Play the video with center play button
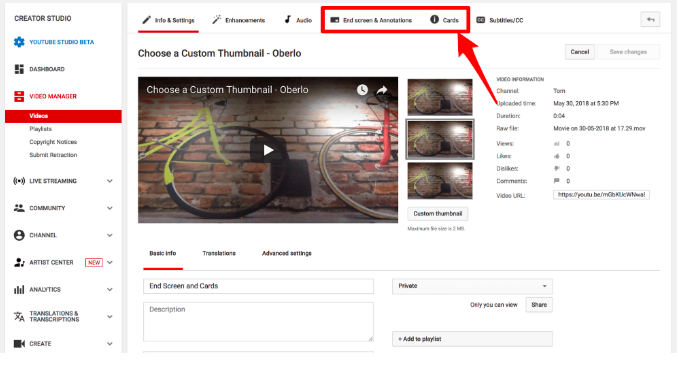Image resolution: width=678 pixels, height=376 pixels. click(268, 150)
